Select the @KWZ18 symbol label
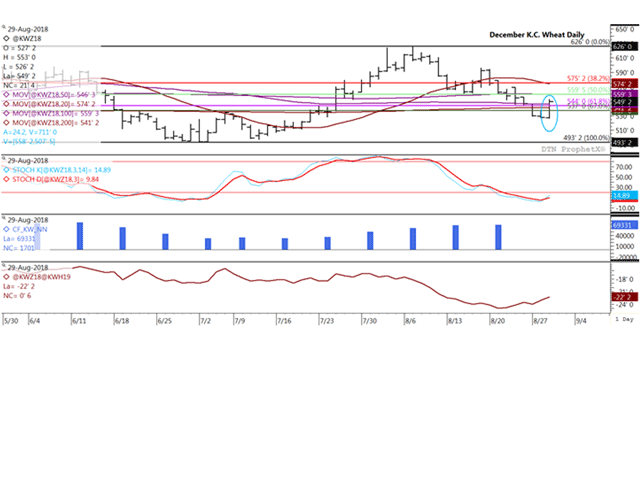Image resolution: width=640 pixels, height=480 pixels. [27, 38]
